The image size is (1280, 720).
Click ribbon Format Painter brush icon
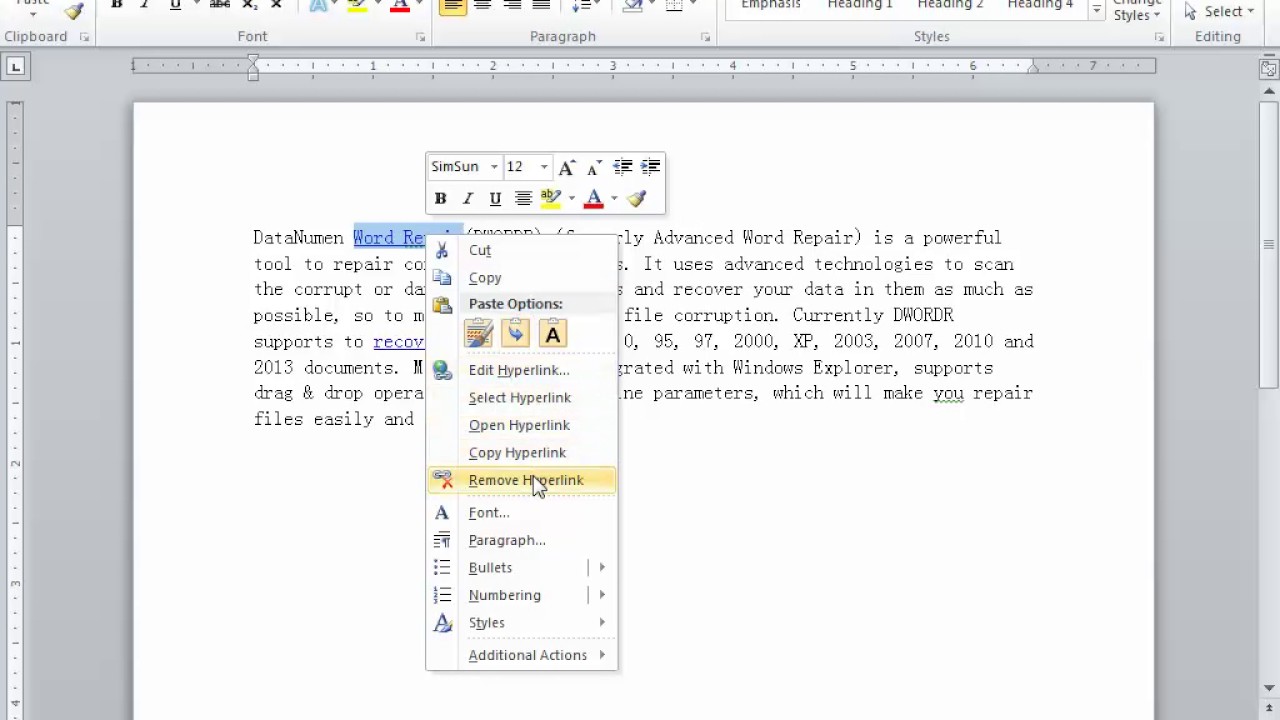[x=74, y=9]
